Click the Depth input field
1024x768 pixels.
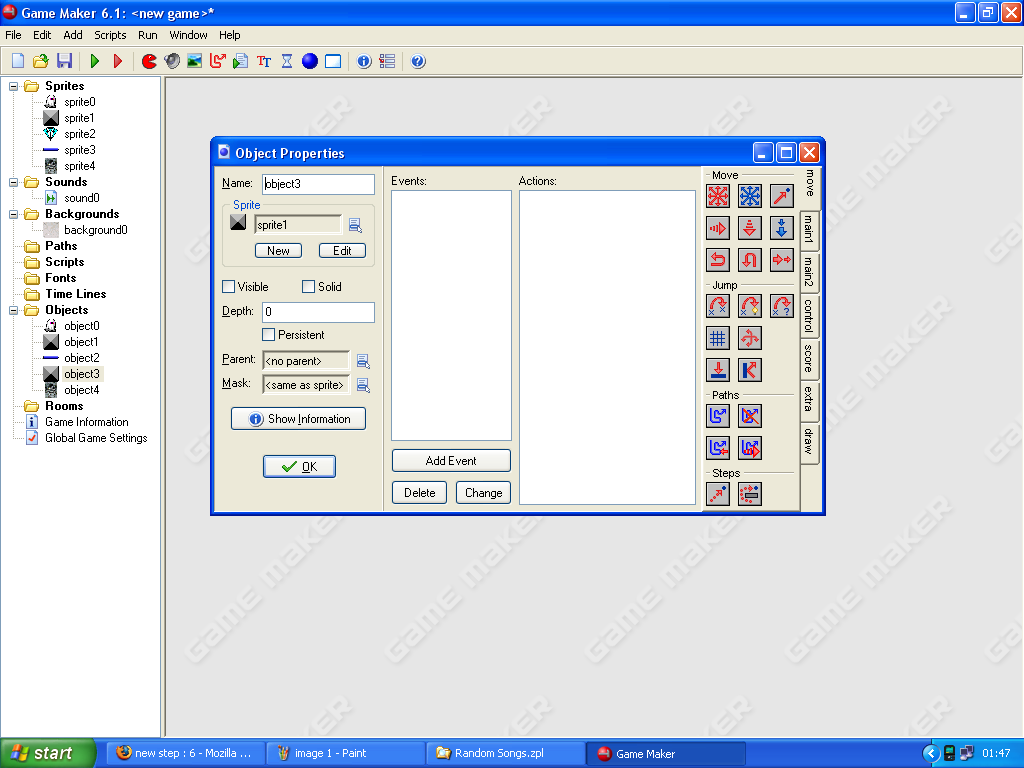(x=318, y=313)
